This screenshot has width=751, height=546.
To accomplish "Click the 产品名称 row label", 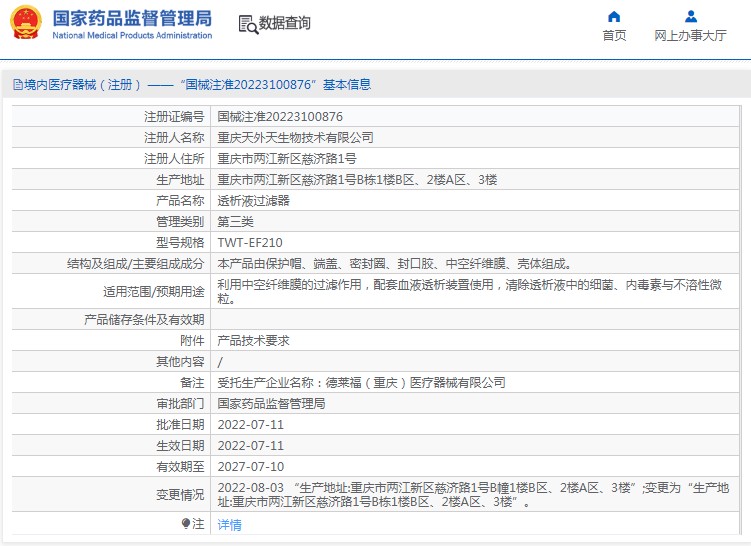I will pyautogui.click(x=180, y=201).
